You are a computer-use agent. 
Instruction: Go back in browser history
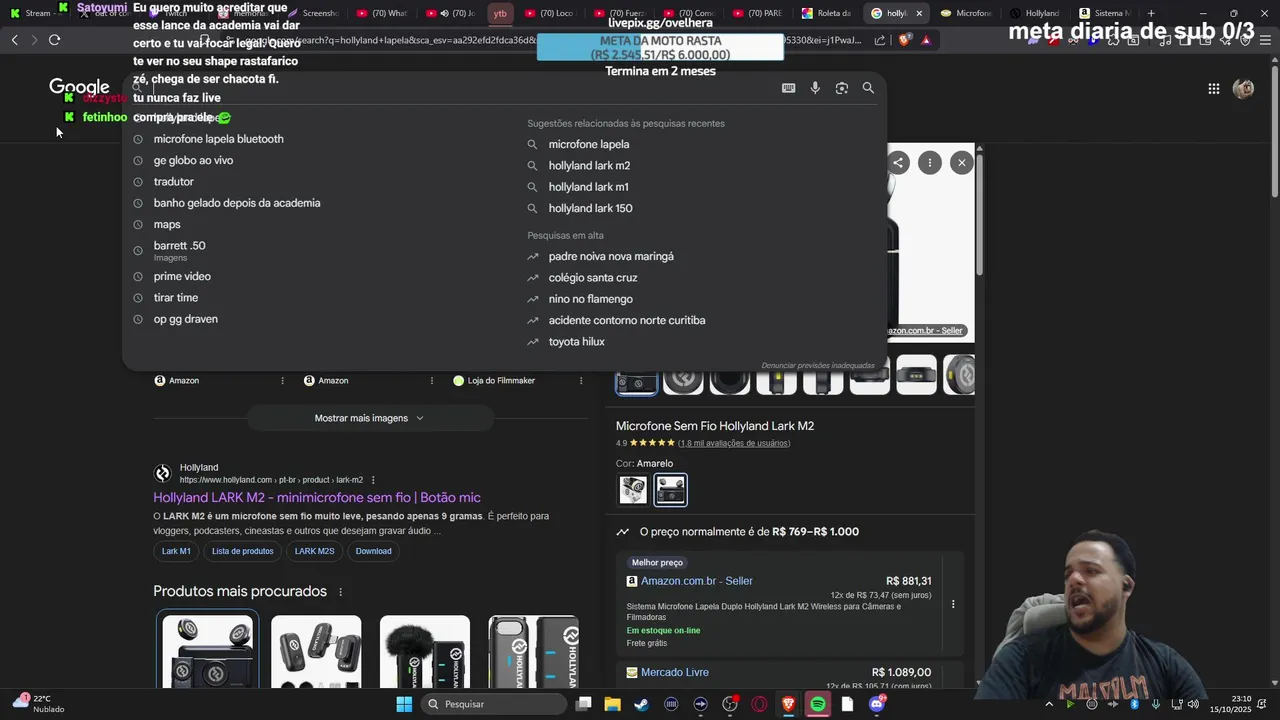tap(15, 40)
